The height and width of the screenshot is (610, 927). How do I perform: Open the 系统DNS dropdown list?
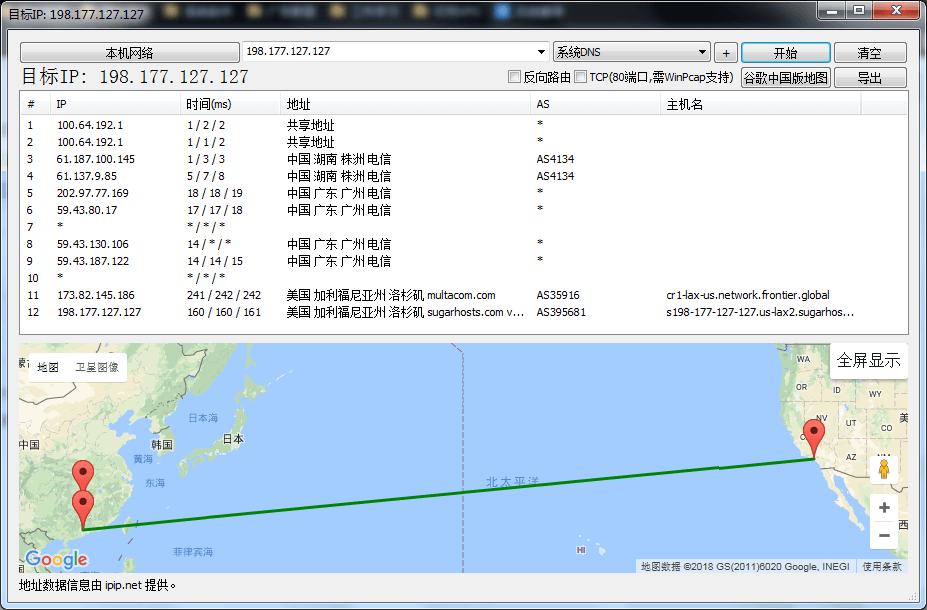pos(703,52)
